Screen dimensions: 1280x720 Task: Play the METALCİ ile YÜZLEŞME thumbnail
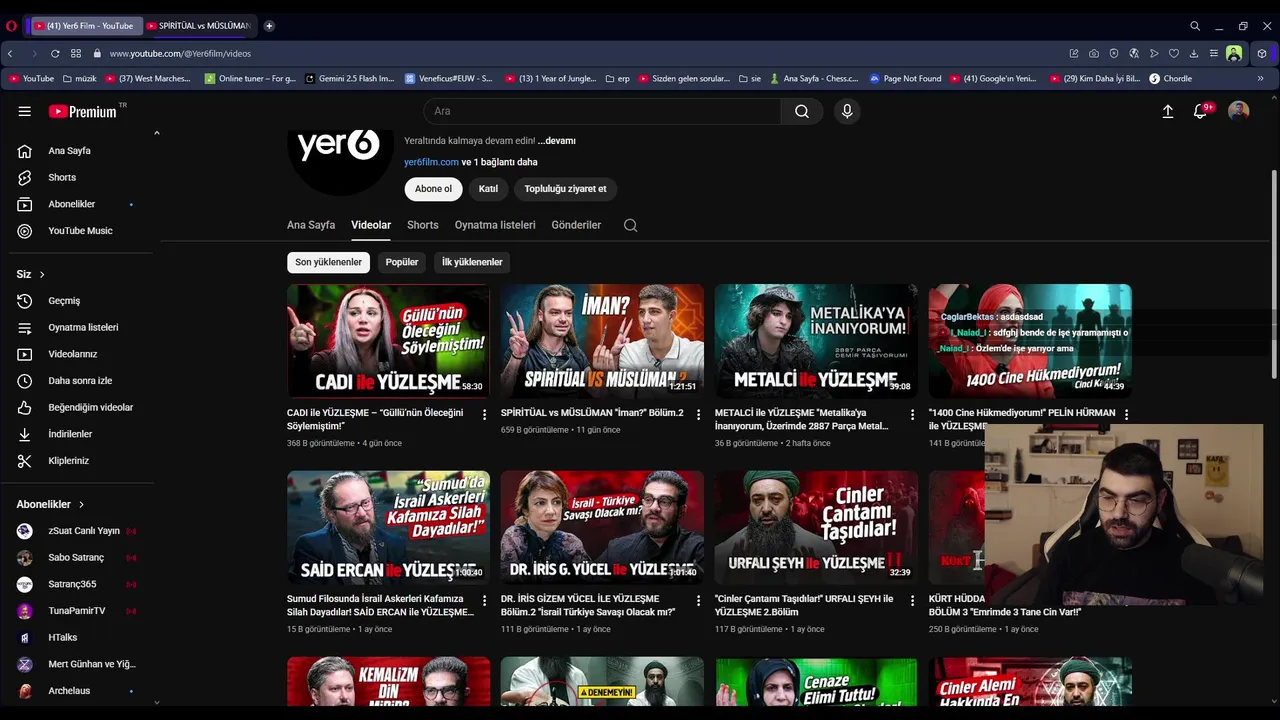pyautogui.click(x=816, y=341)
